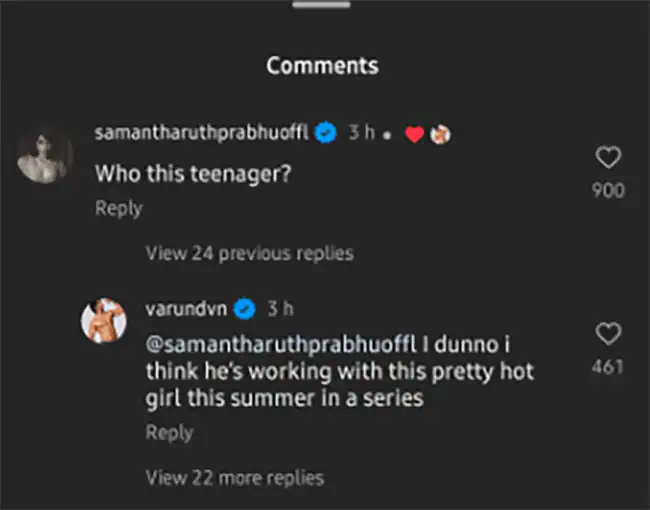Viewport: 650px width, 510px height.
Task: Grab the sheet drag handle at top
Action: pyautogui.click(x=321, y=5)
